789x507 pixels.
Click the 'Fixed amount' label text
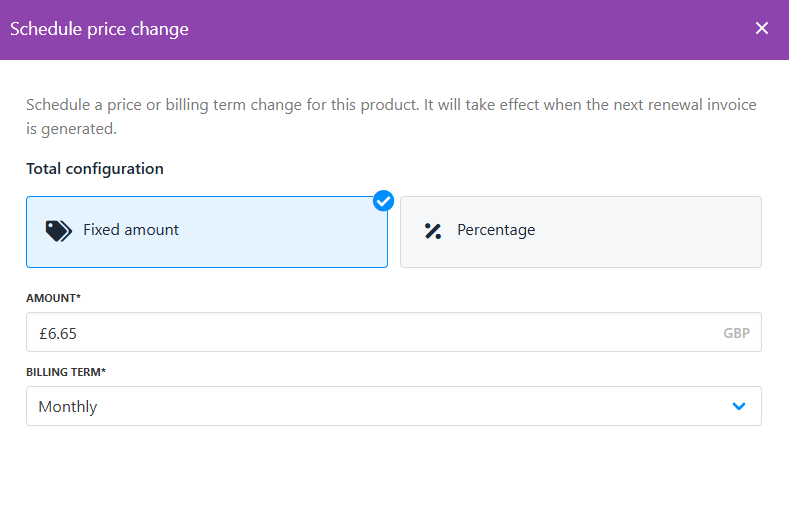click(131, 230)
